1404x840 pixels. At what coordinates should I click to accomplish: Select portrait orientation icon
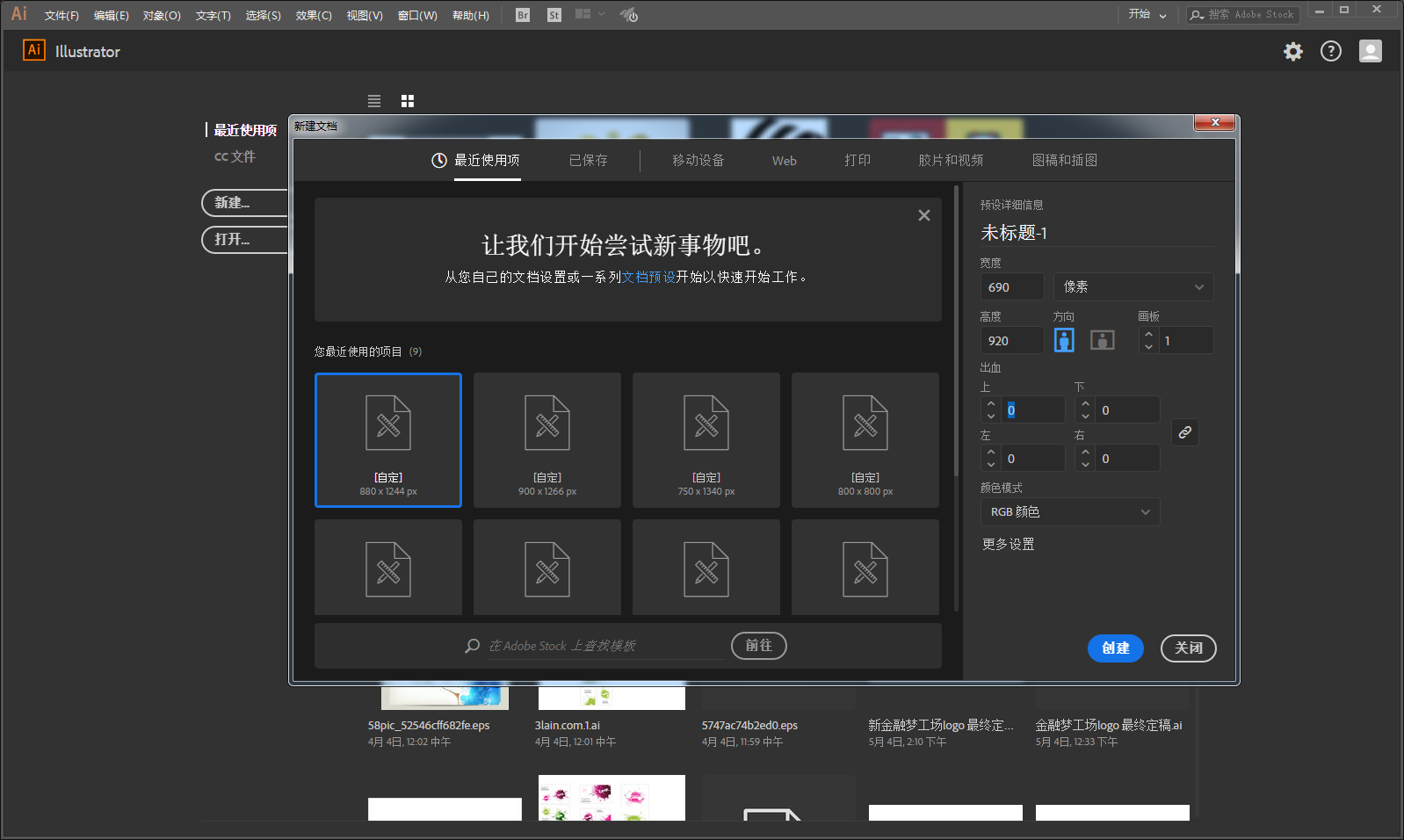pos(1064,340)
